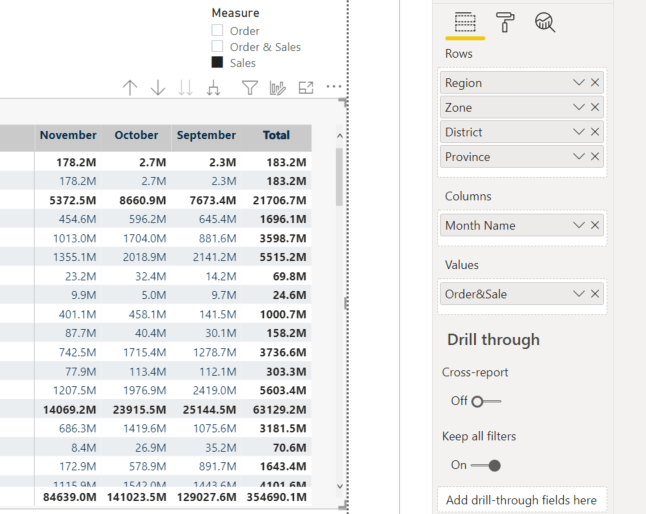The height and width of the screenshot is (514, 646).
Task: Open the Analytics magnifier tab
Action: tap(545, 22)
